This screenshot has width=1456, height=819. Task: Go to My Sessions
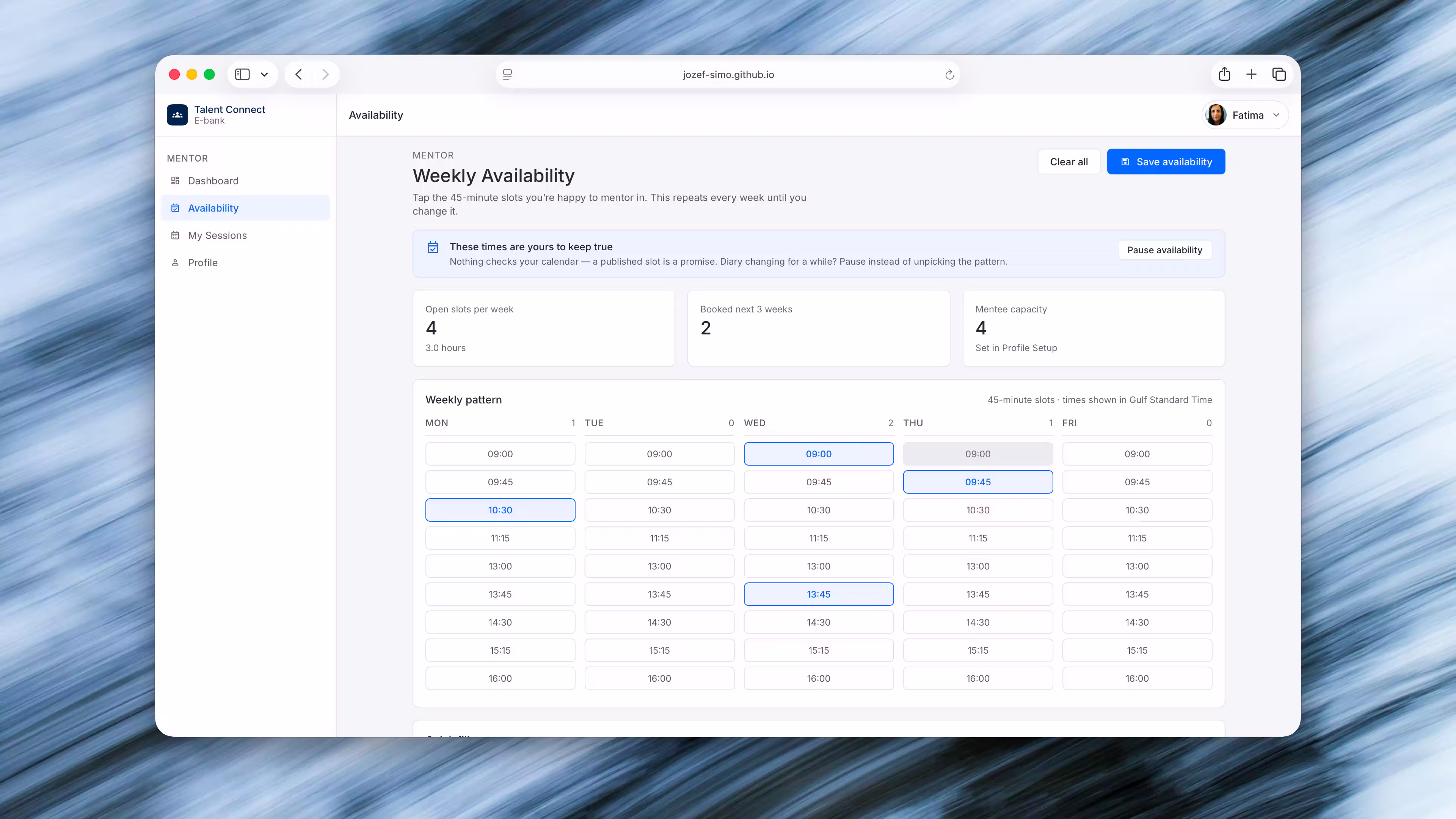245,235
